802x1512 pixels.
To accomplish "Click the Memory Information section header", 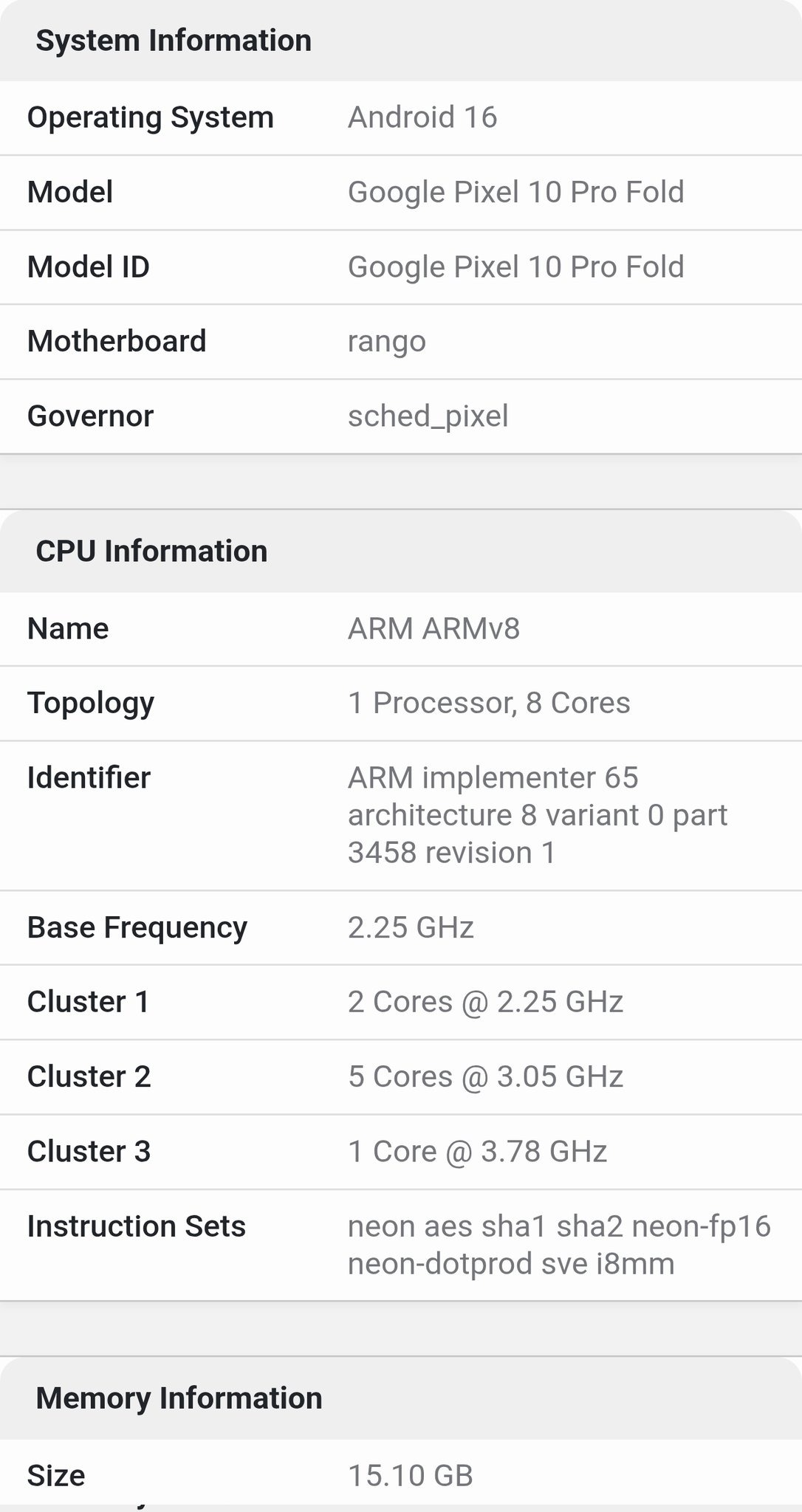I will pos(179,1398).
